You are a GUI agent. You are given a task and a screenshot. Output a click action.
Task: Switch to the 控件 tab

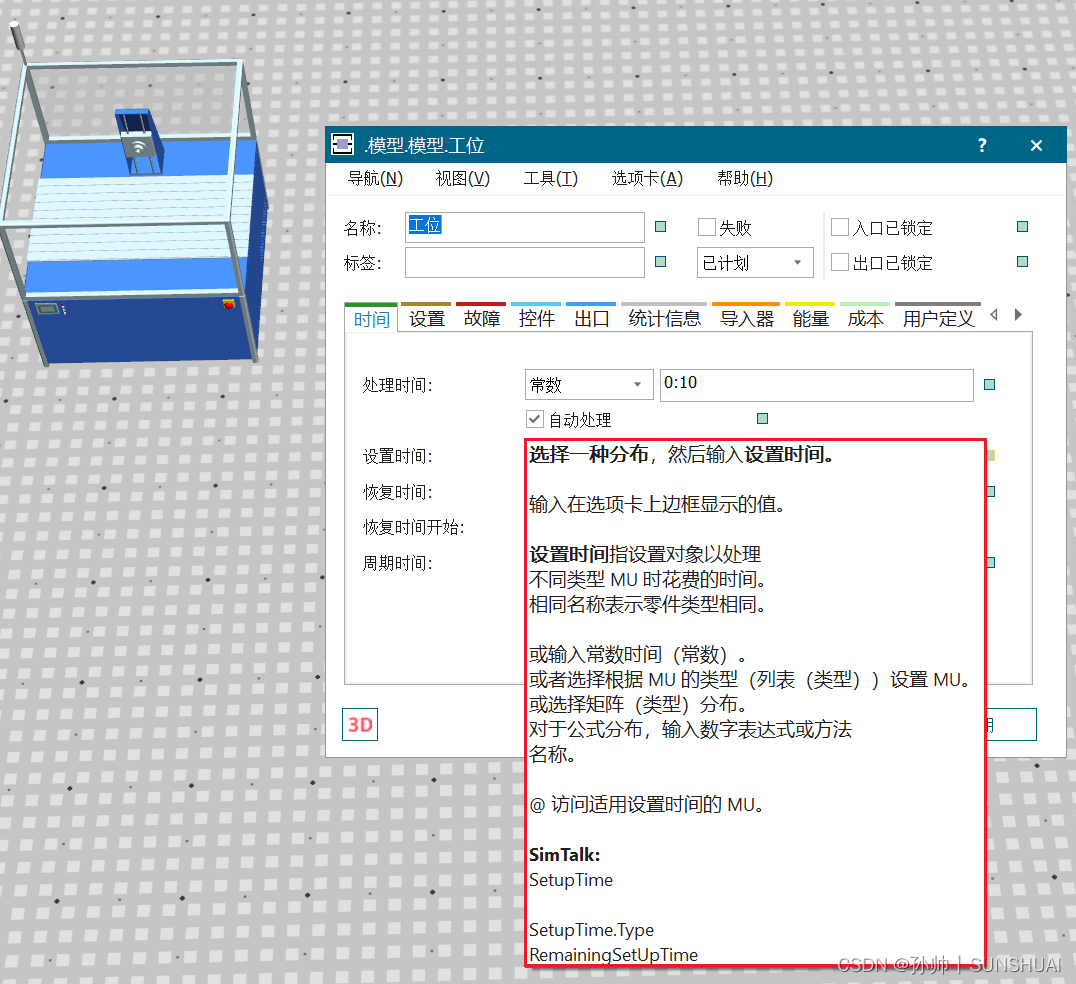click(536, 318)
